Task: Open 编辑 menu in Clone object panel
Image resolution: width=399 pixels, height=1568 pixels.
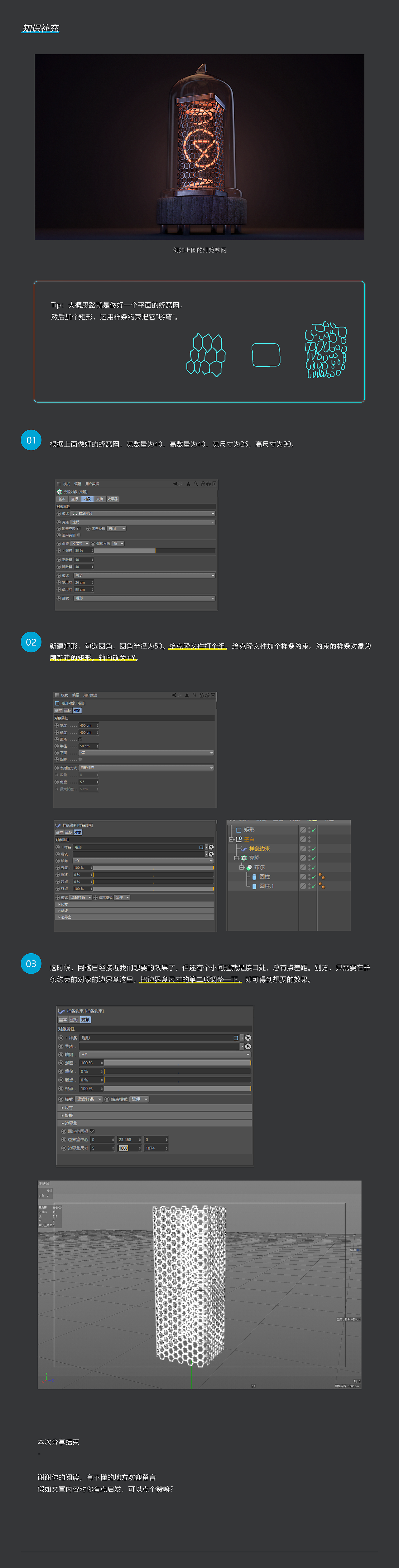Action: click(x=78, y=484)
